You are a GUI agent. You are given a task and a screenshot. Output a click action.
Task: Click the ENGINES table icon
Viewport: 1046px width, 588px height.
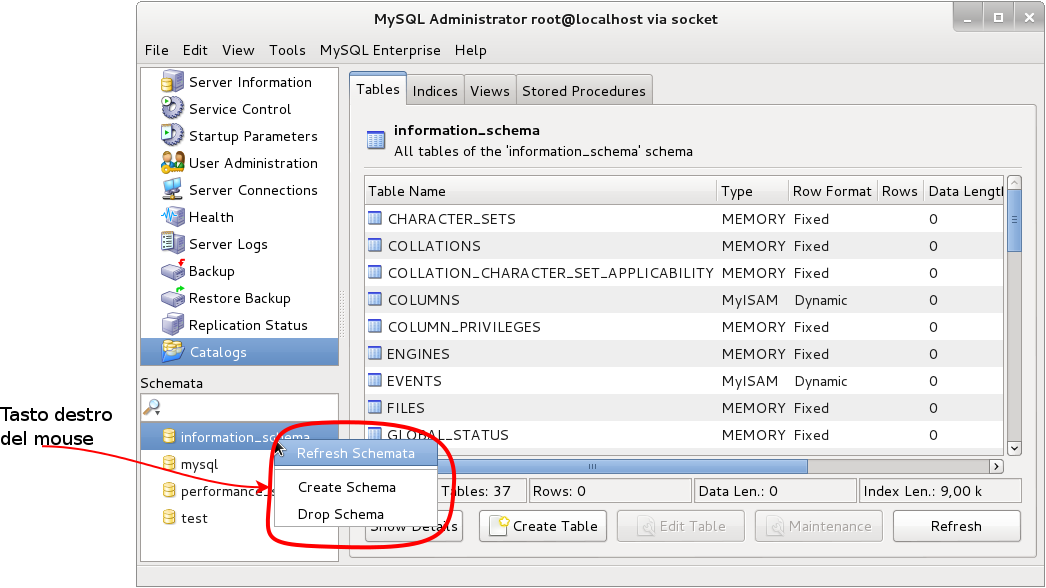click(x=375, y=353)
